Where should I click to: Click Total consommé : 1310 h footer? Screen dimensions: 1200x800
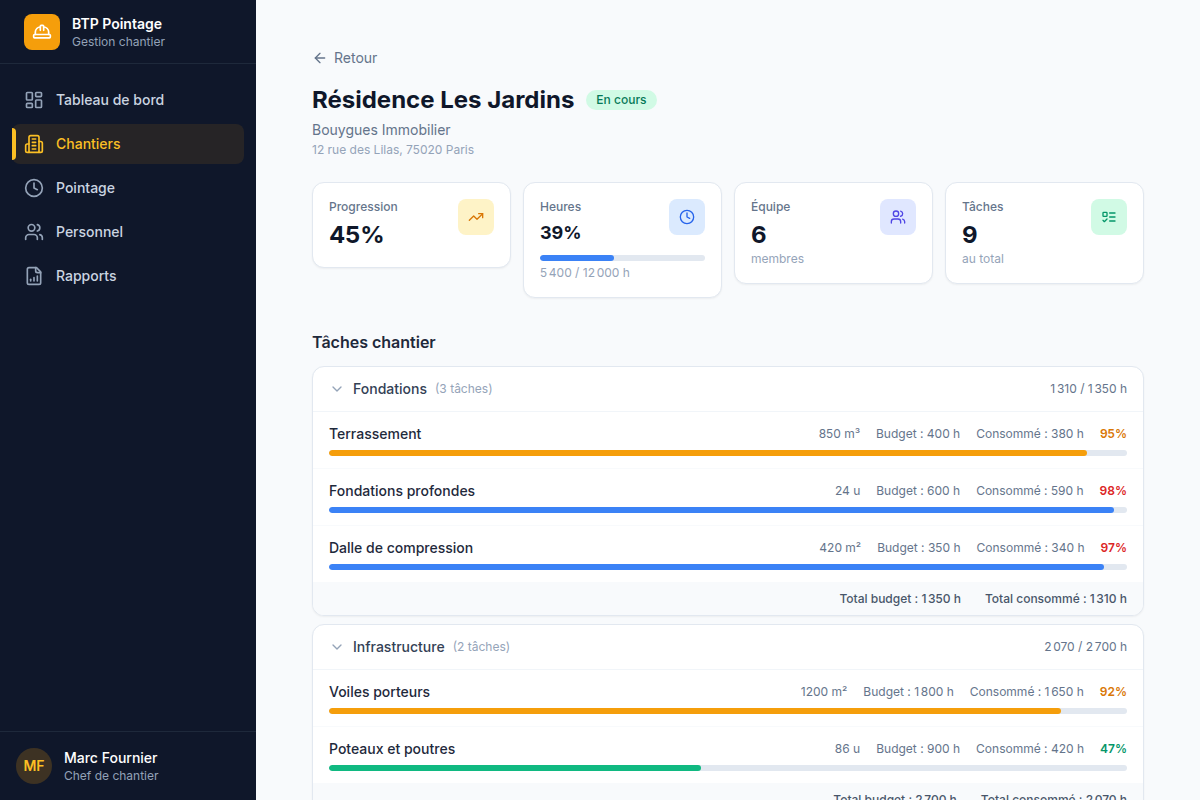point(1056,599)
